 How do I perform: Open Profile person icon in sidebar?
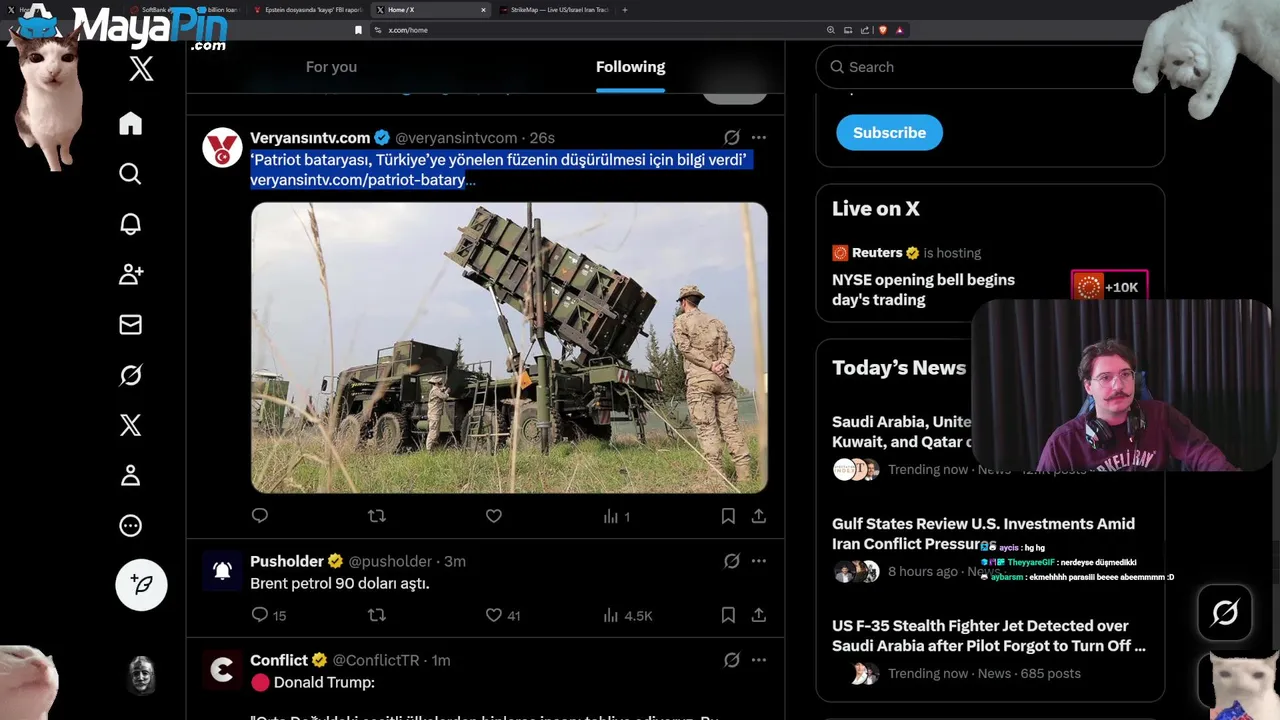coord(131,475)
